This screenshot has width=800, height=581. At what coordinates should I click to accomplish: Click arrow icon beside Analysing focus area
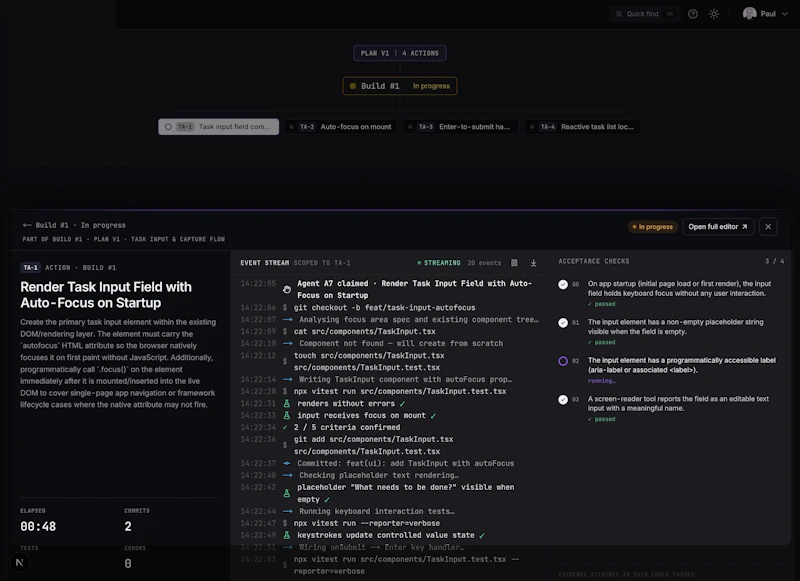coord(288,319)
